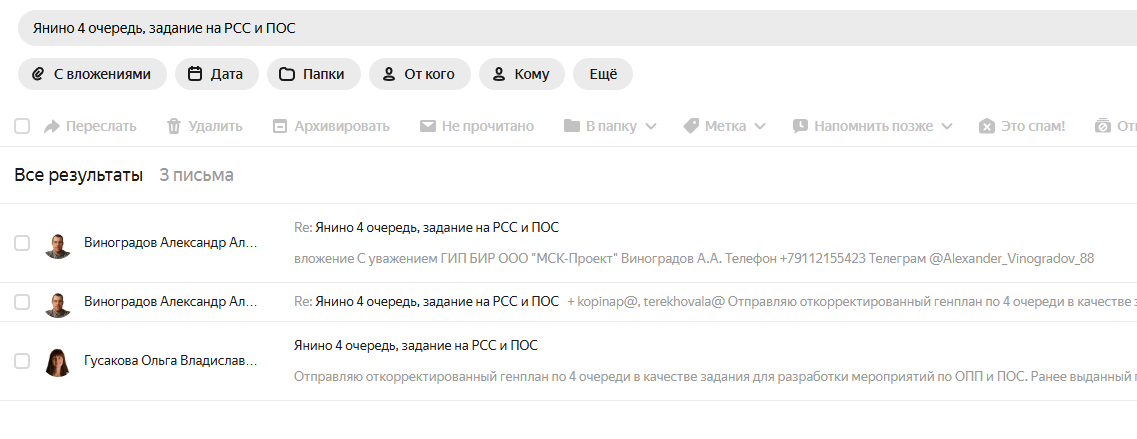
Task: Click the Archive (Архивировать) icon
Action: click(280, 126)
